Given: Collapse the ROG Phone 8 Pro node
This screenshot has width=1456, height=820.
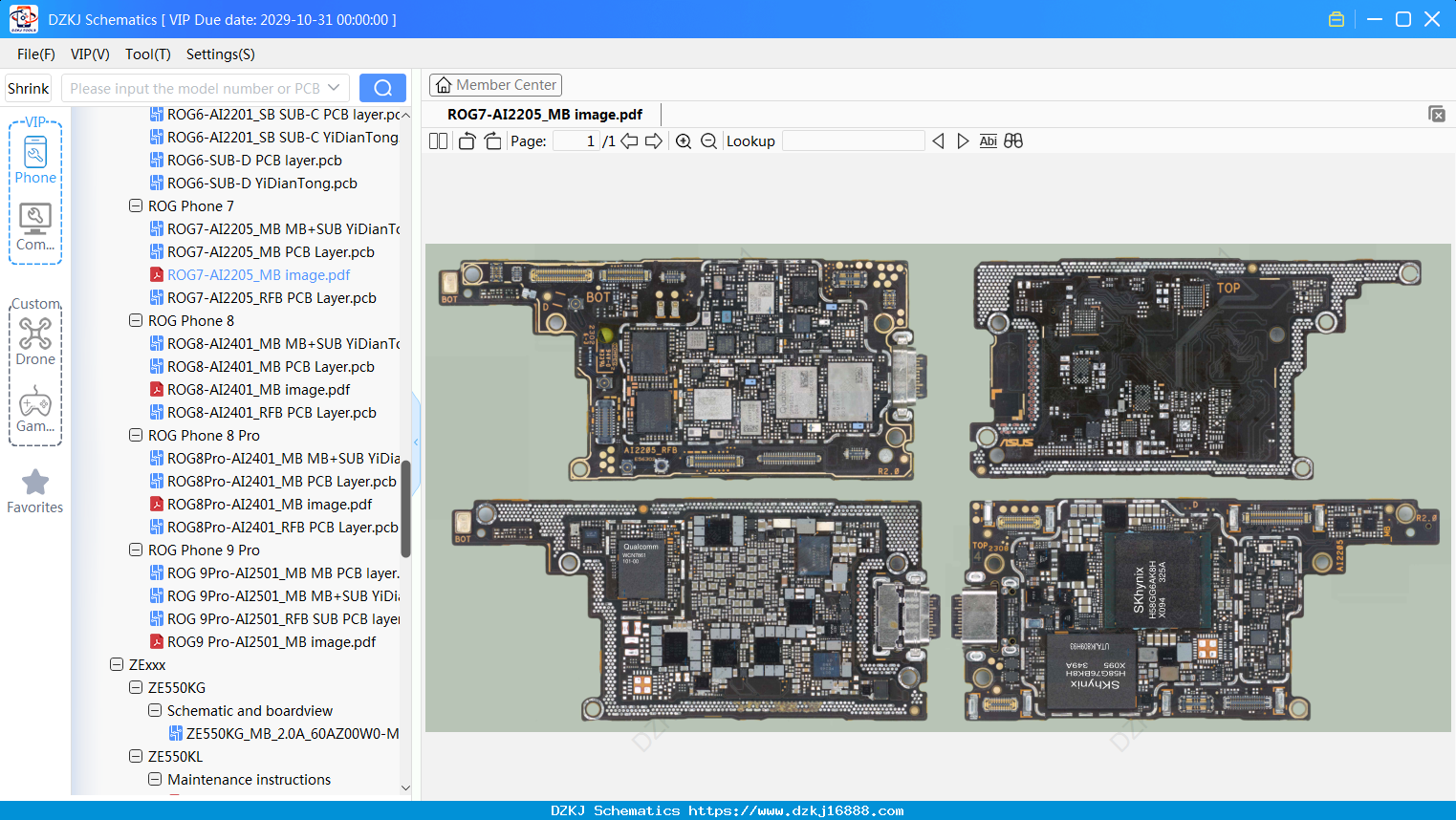Looking at the screenshot, I should [136, 436].
